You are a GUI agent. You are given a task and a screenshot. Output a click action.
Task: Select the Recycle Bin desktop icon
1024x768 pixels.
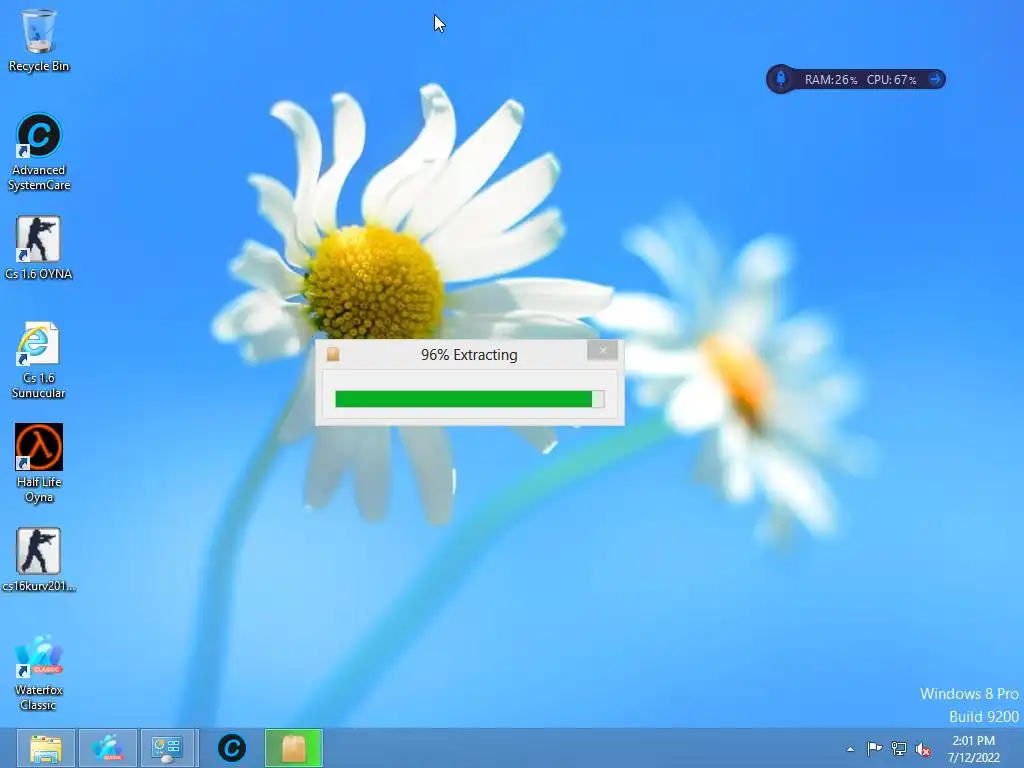pos(39,40)
